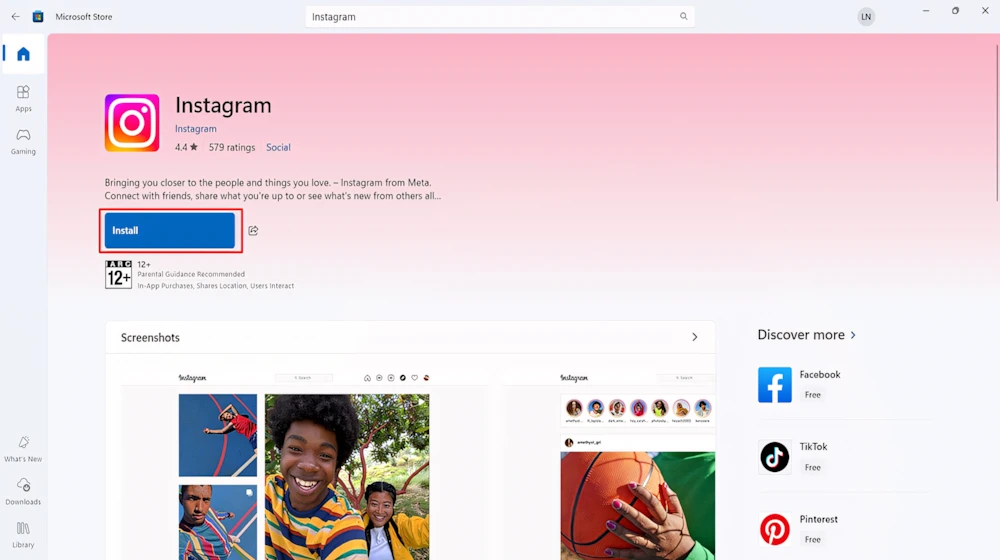Click the Instagram app logo
This screenshot has height=560, width=1000.
coord(132,122)
